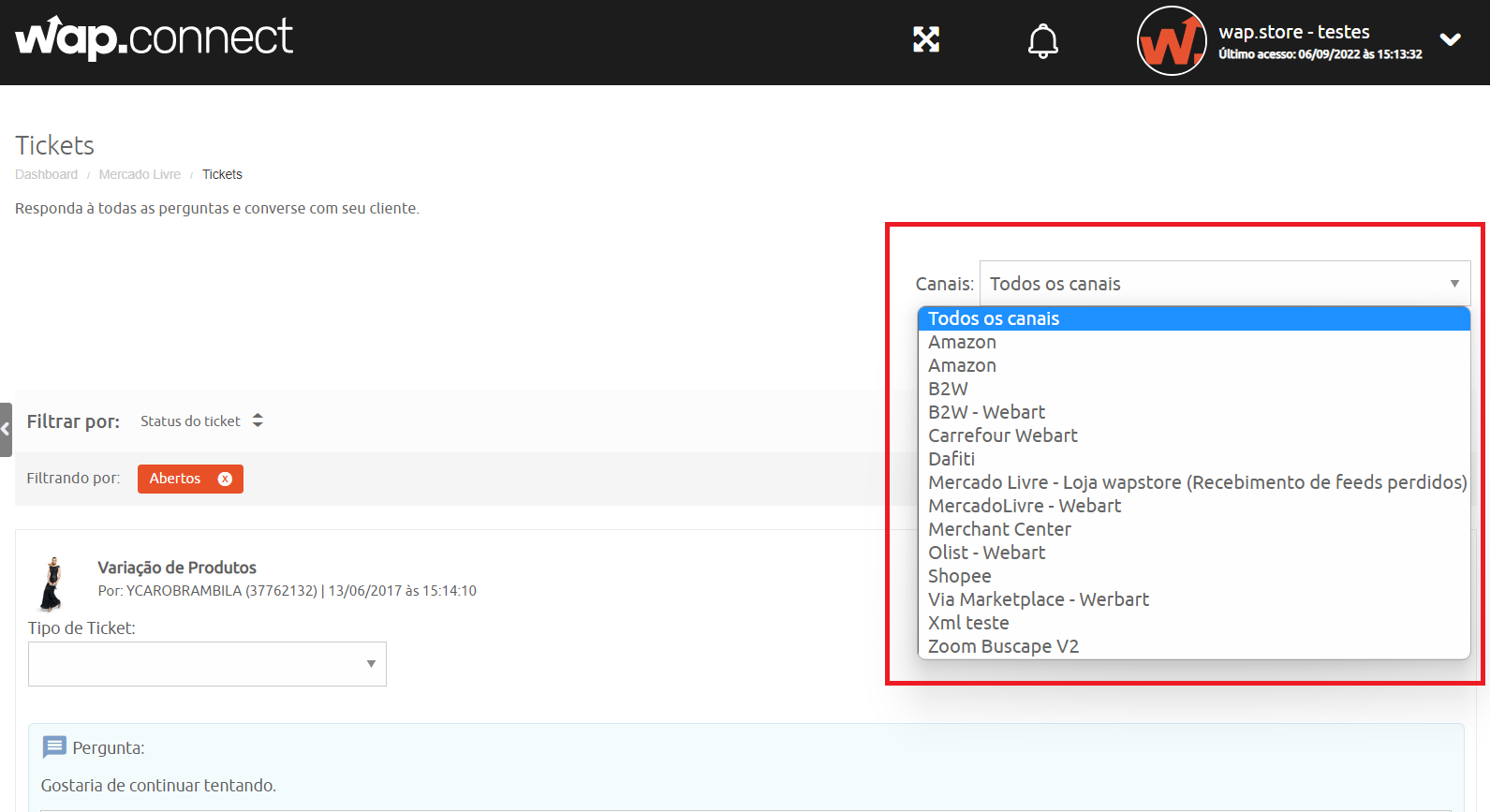Viewport: 1490px width, 812px height.
Task: Click the question text 'Gostaria de continuar tentando.'
Action: (158, 786)
